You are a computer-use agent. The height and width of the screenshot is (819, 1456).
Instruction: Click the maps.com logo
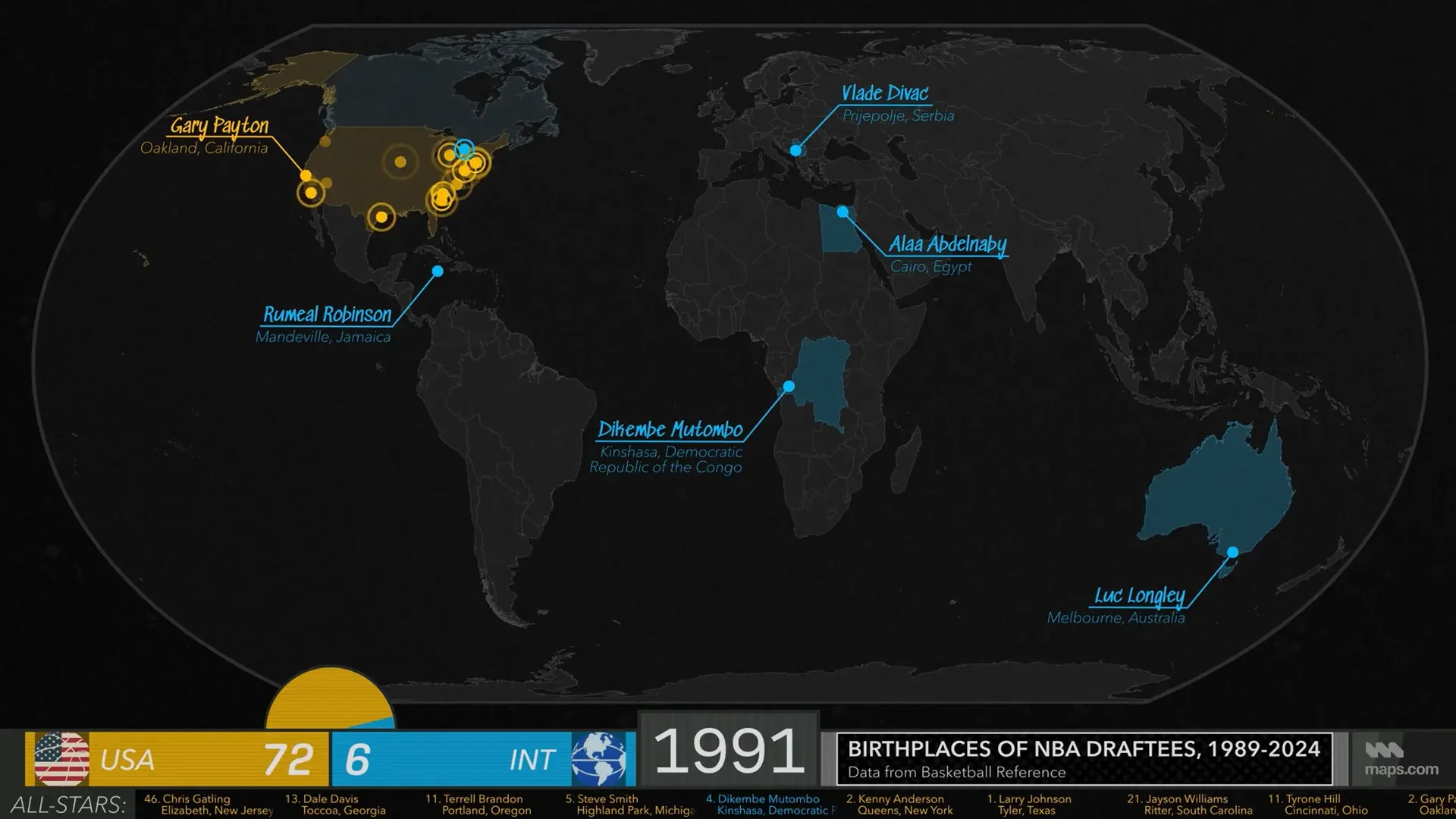(x=1401, y=759)
